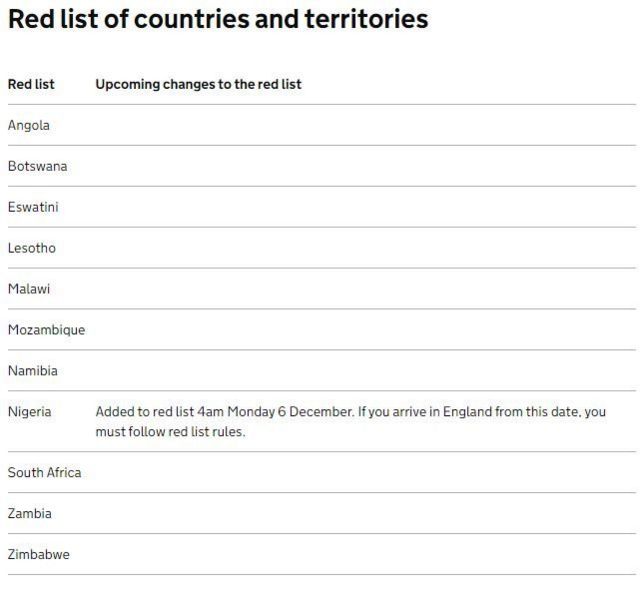The image size is (640, 589).
Task: Select Botswana in the red list
Action: coord(37,166)
